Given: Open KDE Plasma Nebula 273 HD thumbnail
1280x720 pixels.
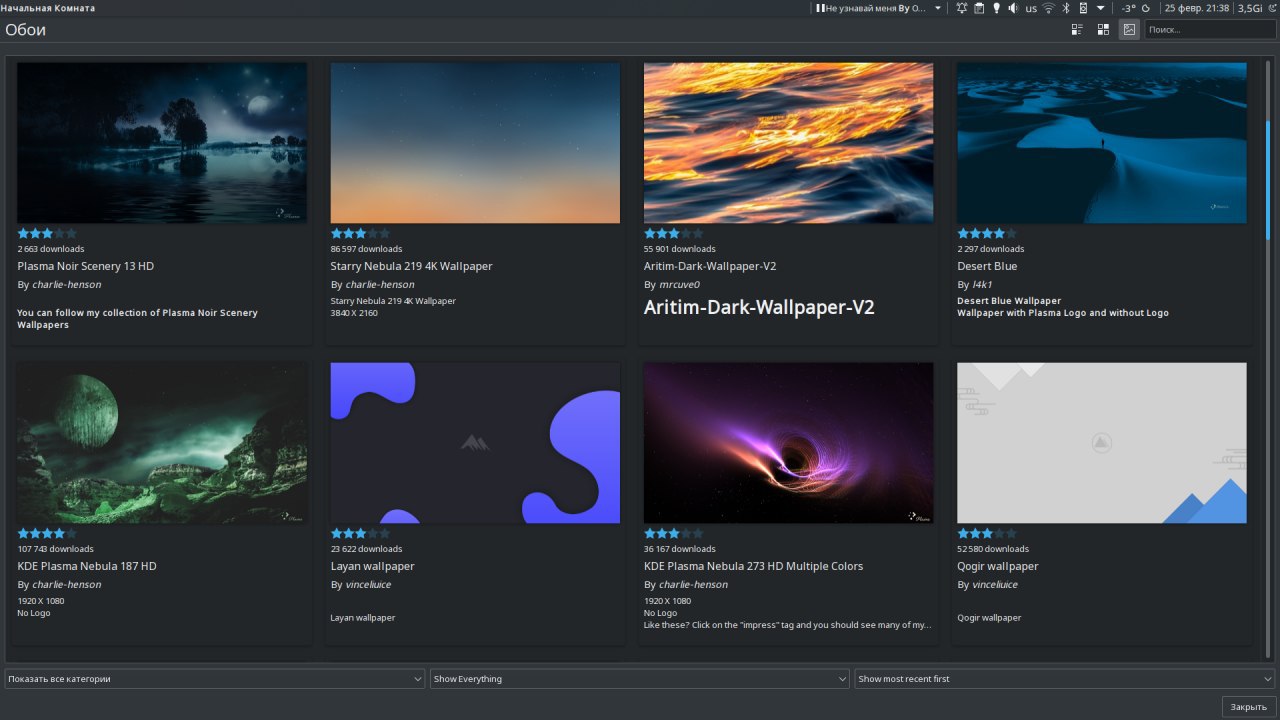Looking at the screenshot, I should pyautogui.click(x=788, y=443).
